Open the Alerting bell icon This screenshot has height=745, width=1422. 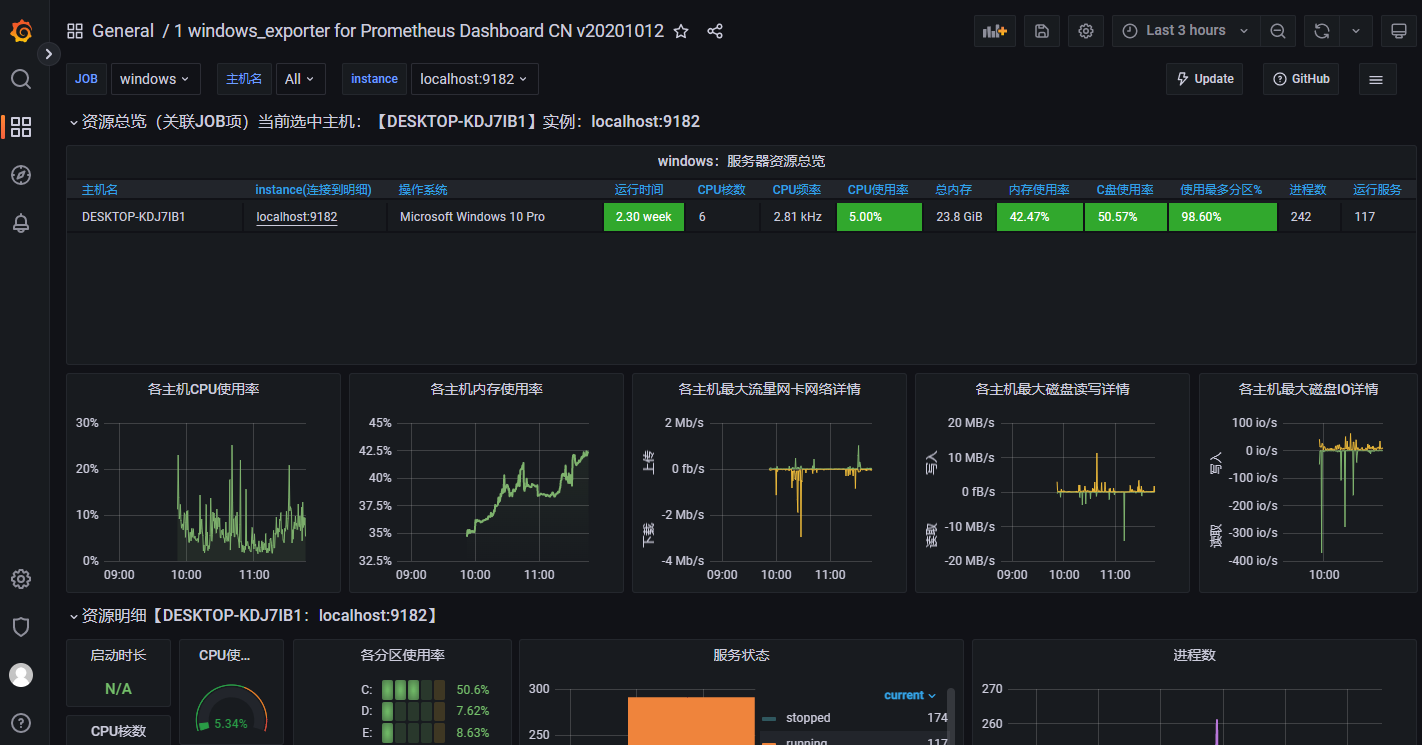(21, 223)
